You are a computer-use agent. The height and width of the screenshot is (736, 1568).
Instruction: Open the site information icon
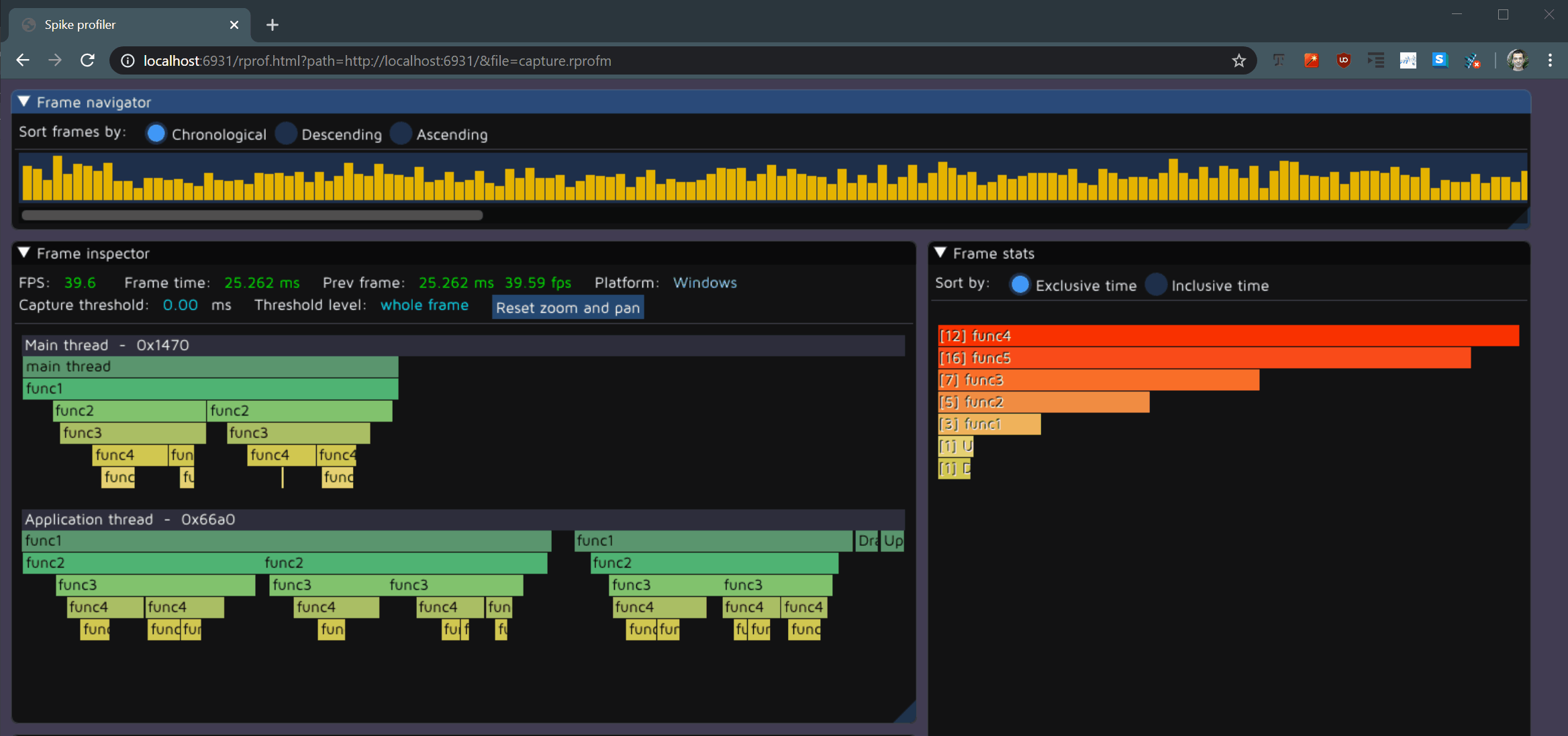(x=128, y=61)
